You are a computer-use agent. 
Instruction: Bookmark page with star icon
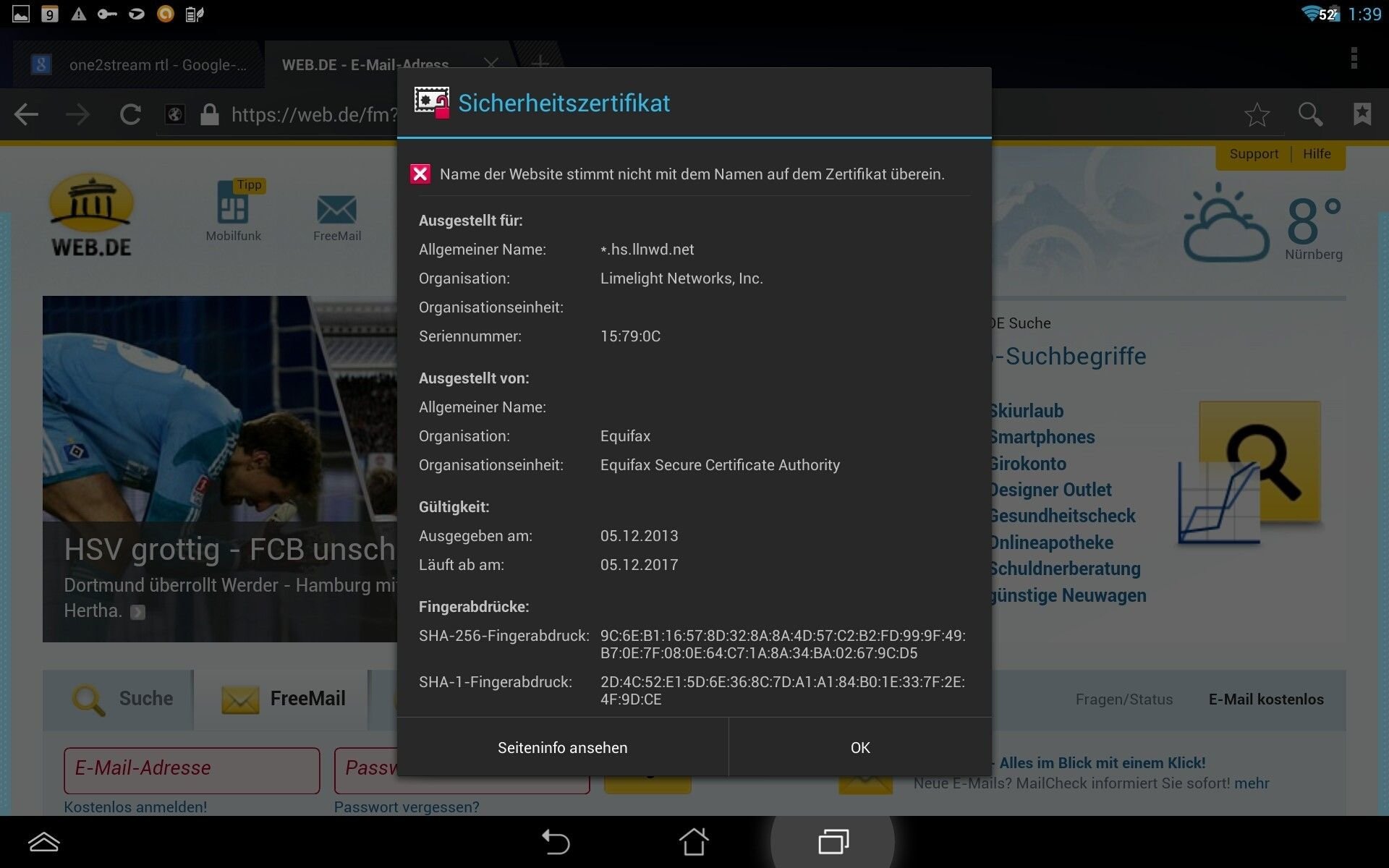point(1257,114)
